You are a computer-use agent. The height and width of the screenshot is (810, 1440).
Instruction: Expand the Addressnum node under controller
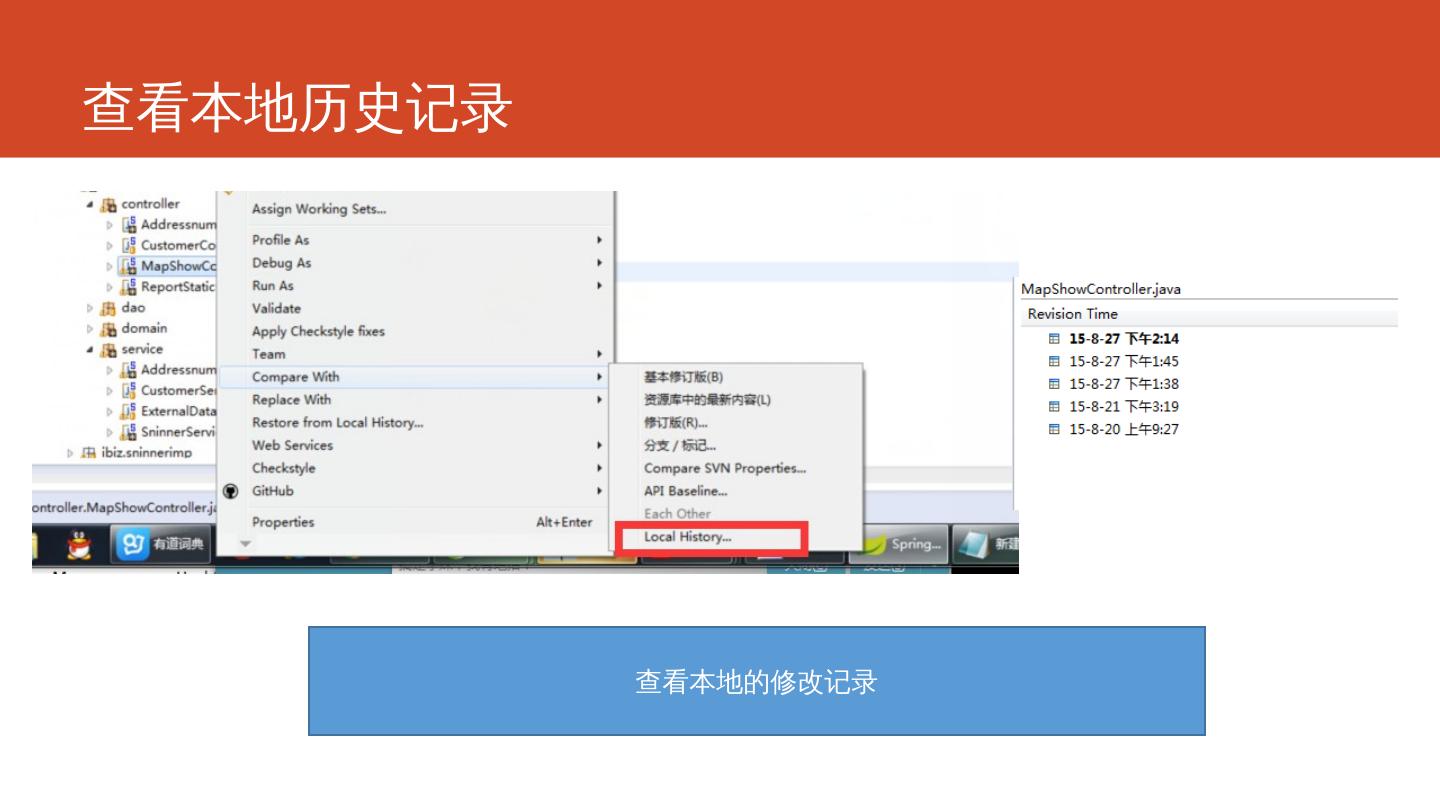111,225
